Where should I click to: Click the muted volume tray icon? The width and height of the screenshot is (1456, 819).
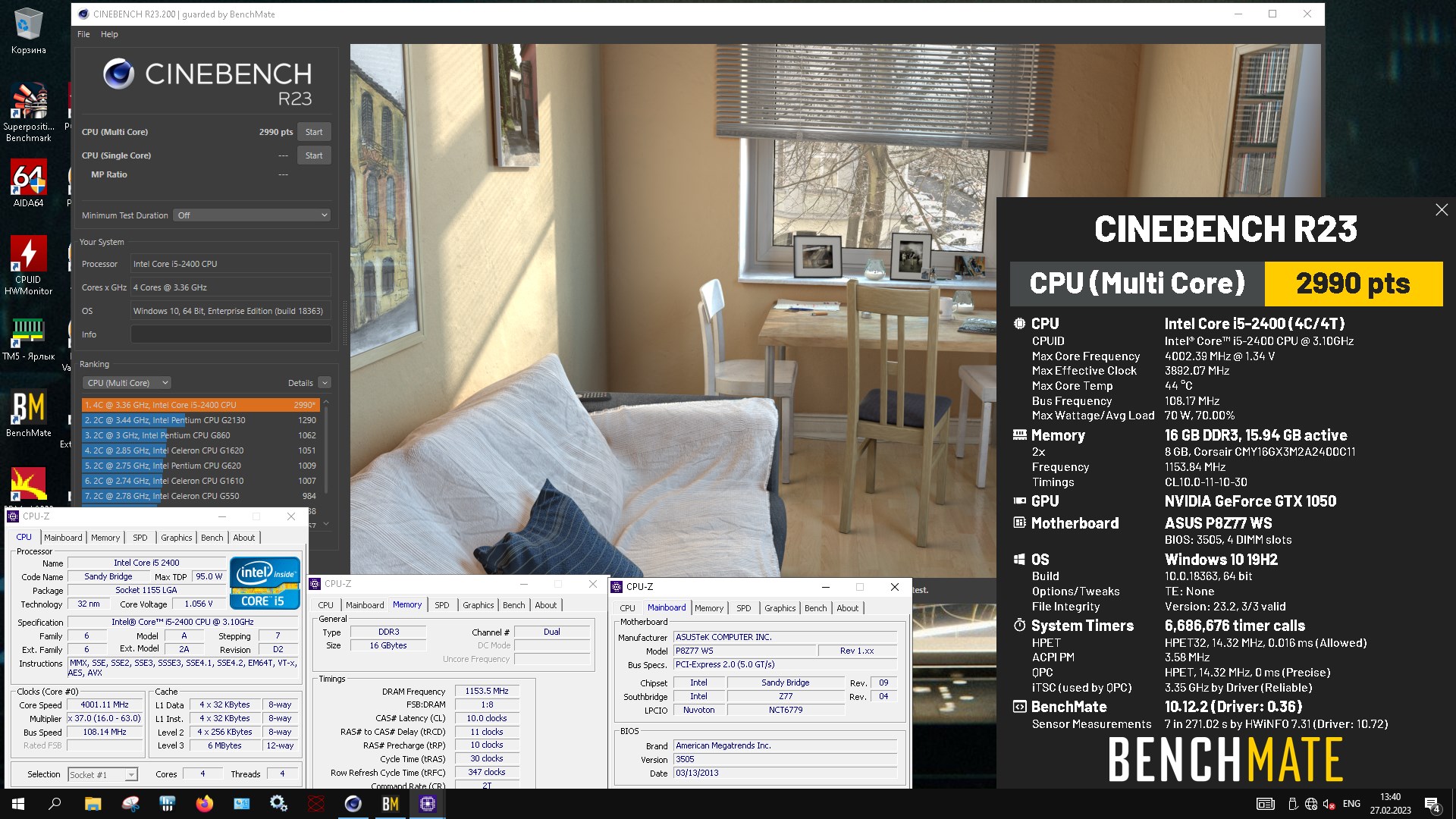[x=1329, y=804]
